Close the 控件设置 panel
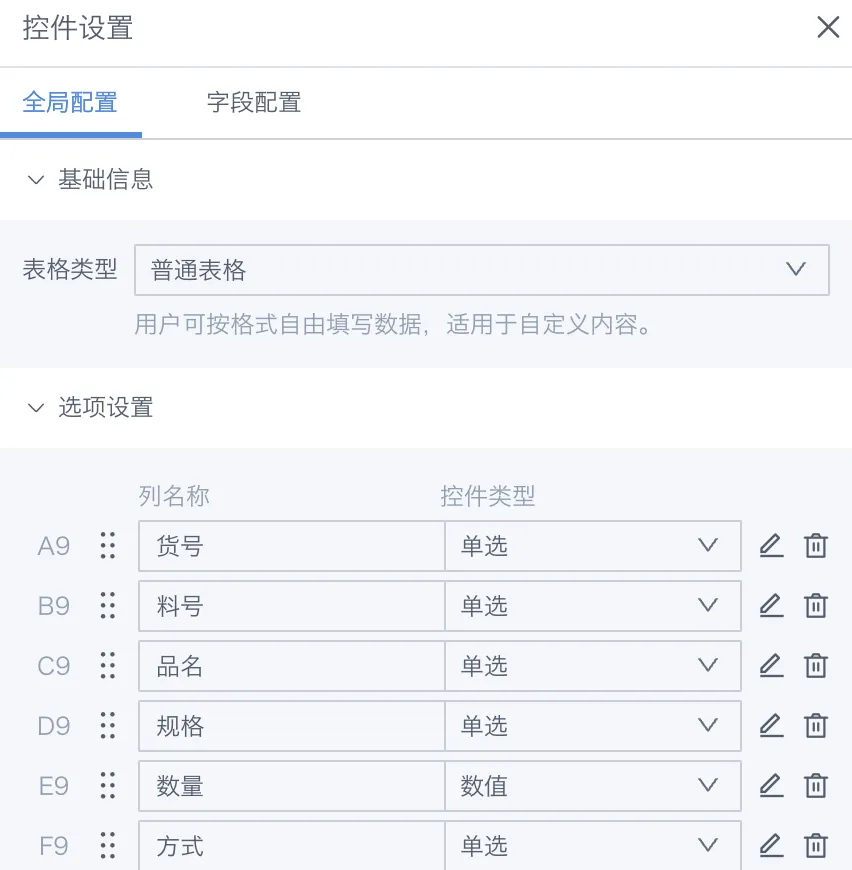852x870 pixels. [x=828, y=27]
